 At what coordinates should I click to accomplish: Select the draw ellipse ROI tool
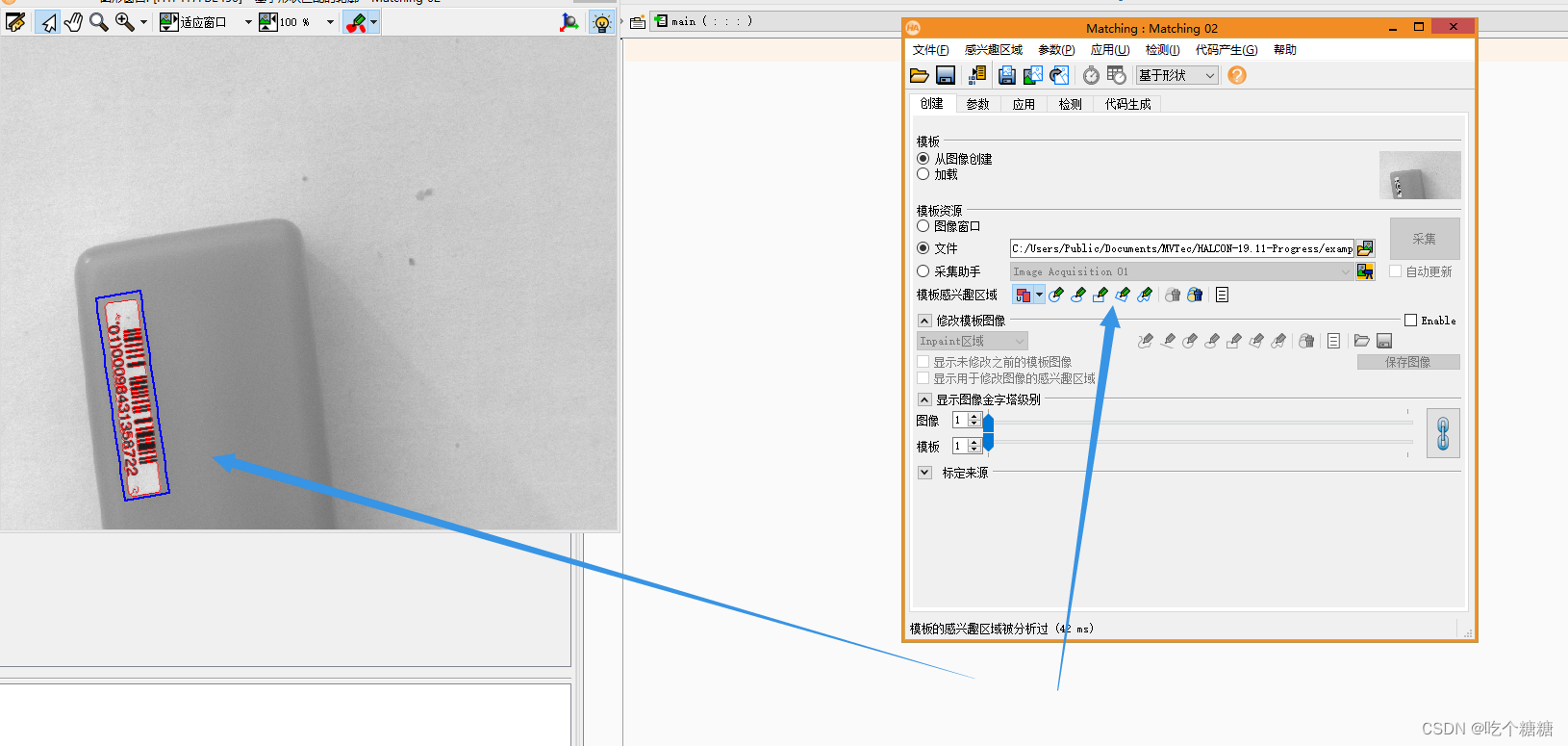tap(1078, 295)
